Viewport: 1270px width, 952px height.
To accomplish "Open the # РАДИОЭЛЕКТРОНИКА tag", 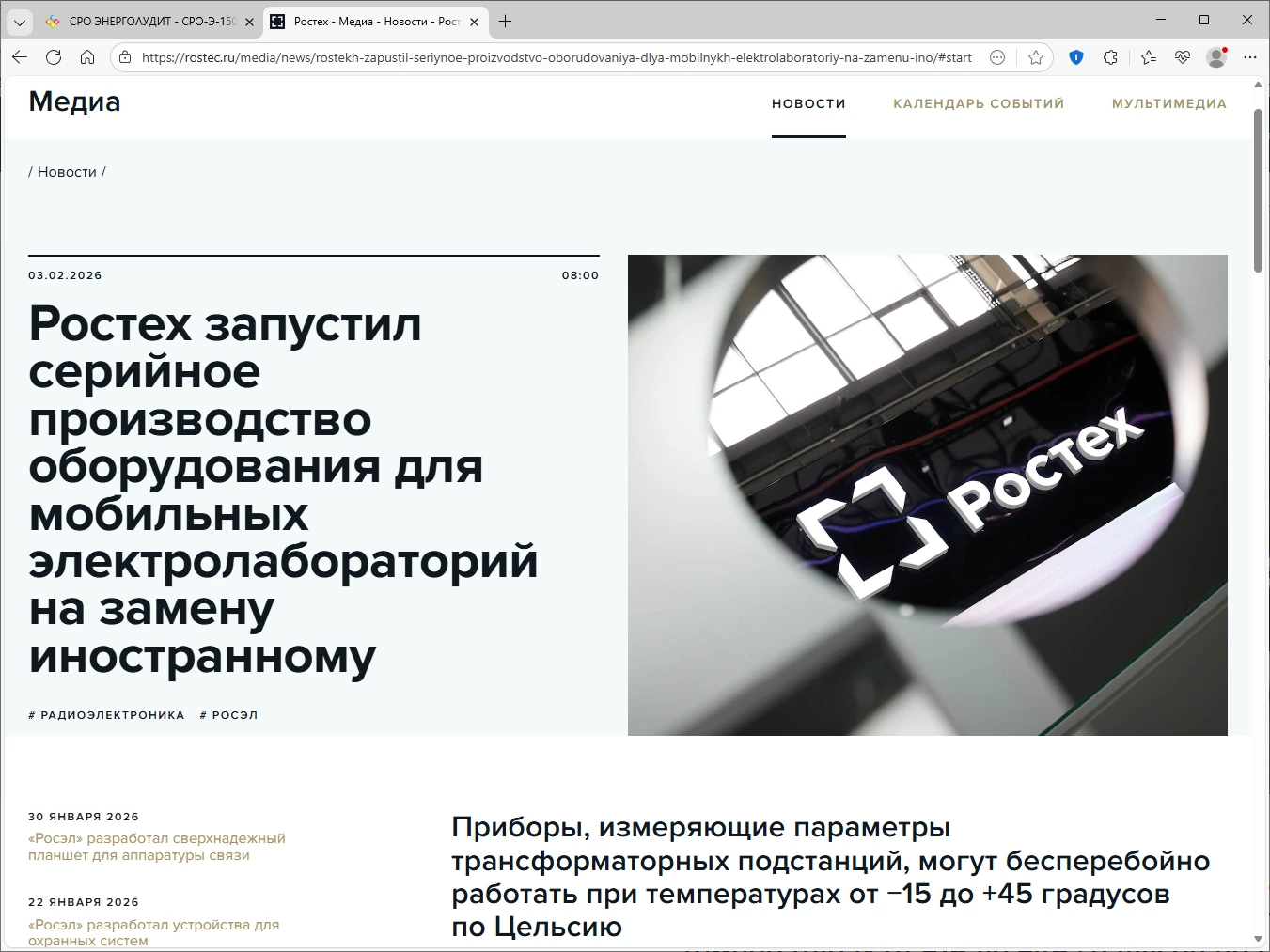I will [x=106, y=715].
